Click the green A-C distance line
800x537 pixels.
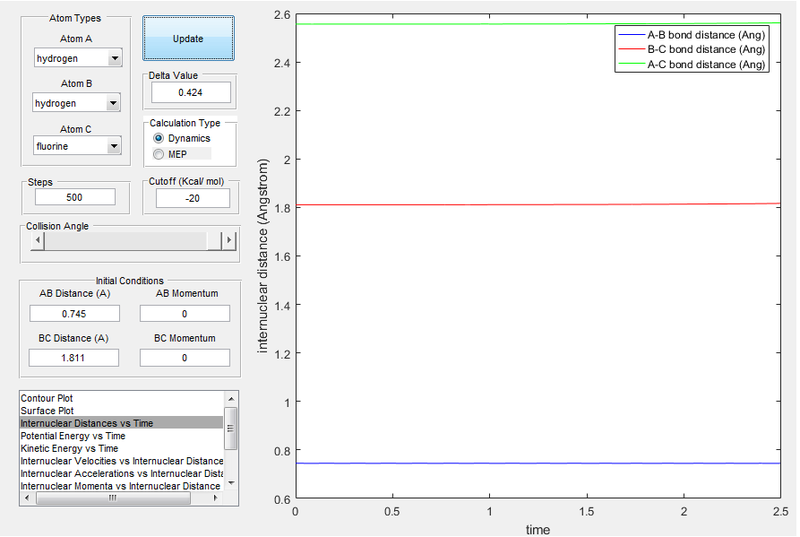pyautogui.click(x=538, y=23)
